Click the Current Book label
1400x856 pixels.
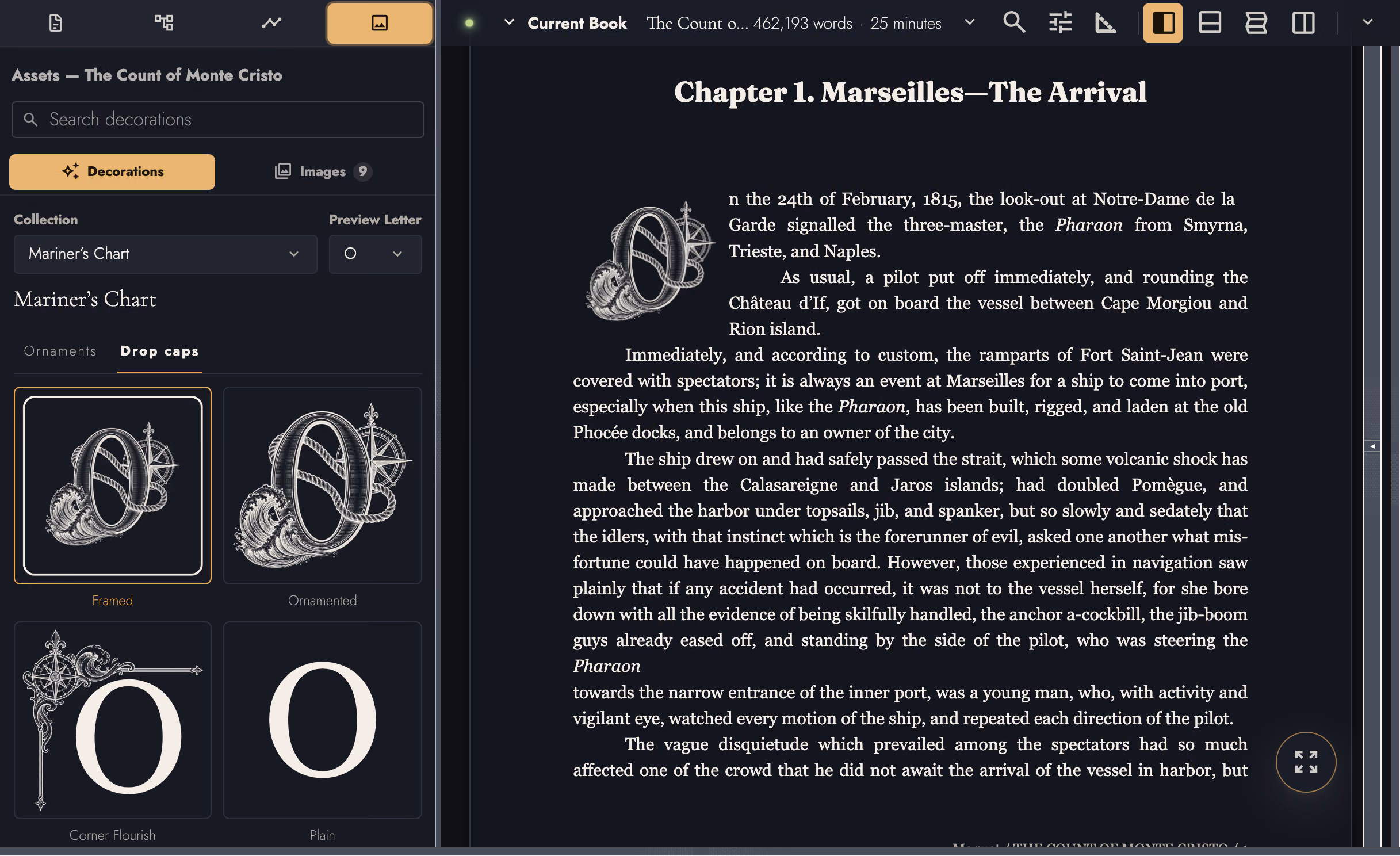pyautogui.click(x=577, y=23)
